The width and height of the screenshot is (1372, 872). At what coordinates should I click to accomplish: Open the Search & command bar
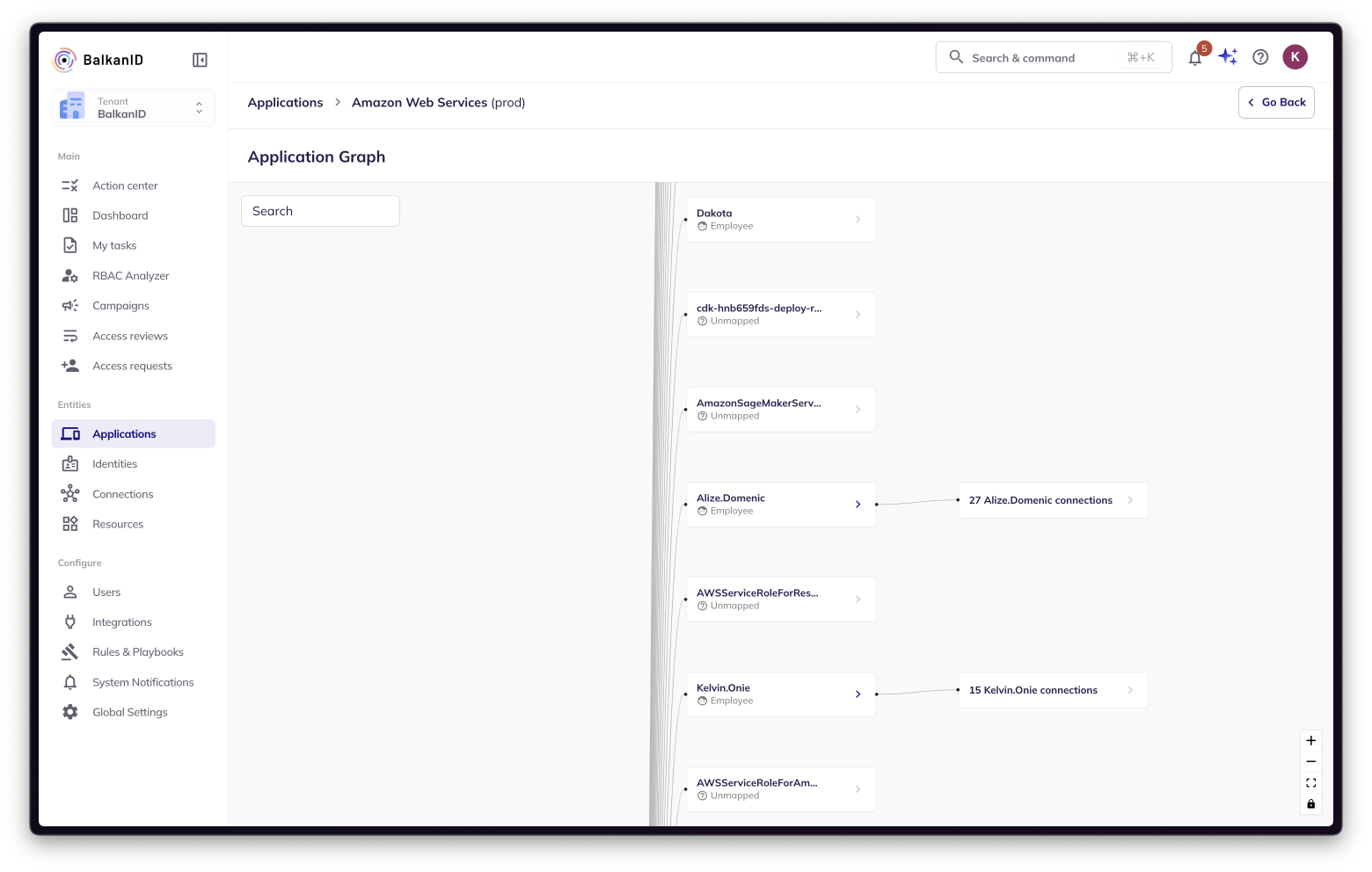[1053, 58]
